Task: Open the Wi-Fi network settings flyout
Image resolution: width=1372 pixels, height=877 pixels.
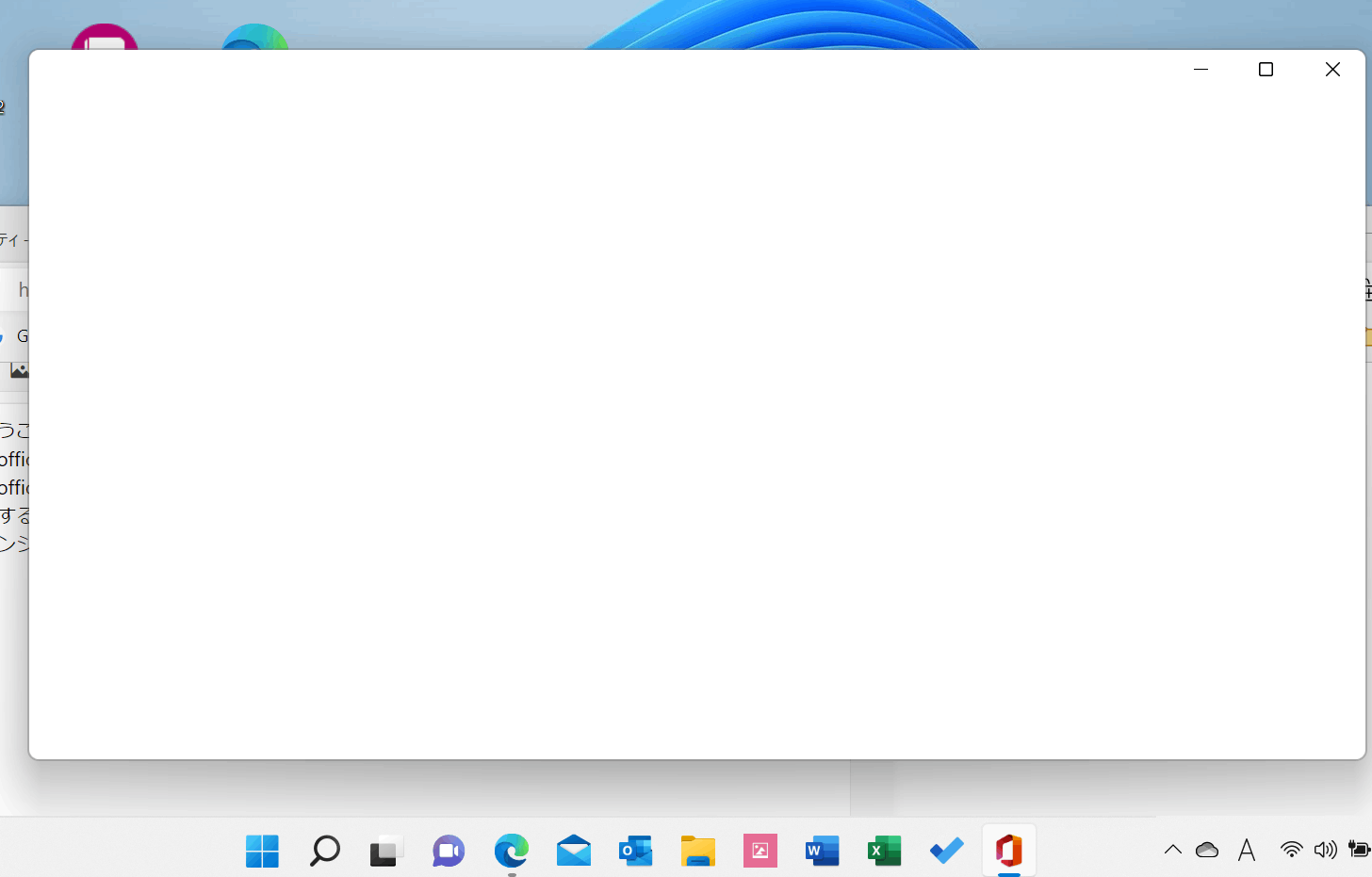Action: pyautogui.click(x=1290, y=849)
